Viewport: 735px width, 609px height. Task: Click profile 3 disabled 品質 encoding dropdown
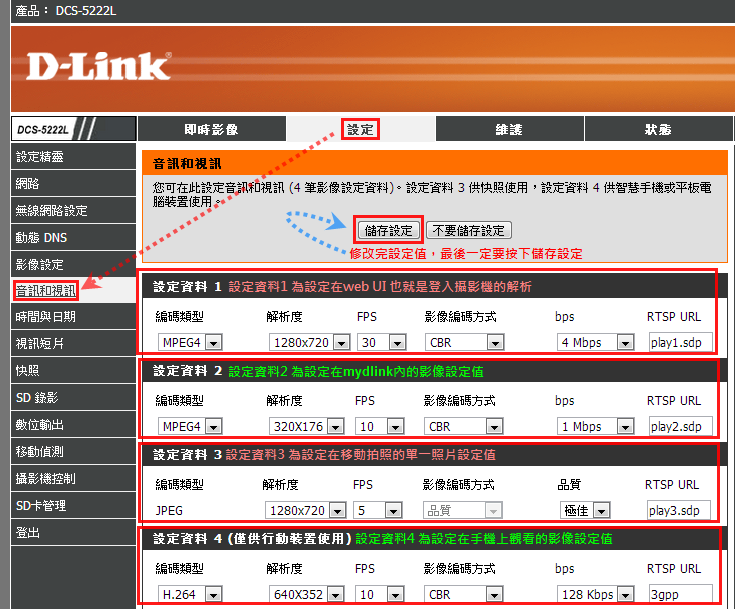tap(463, 511)
